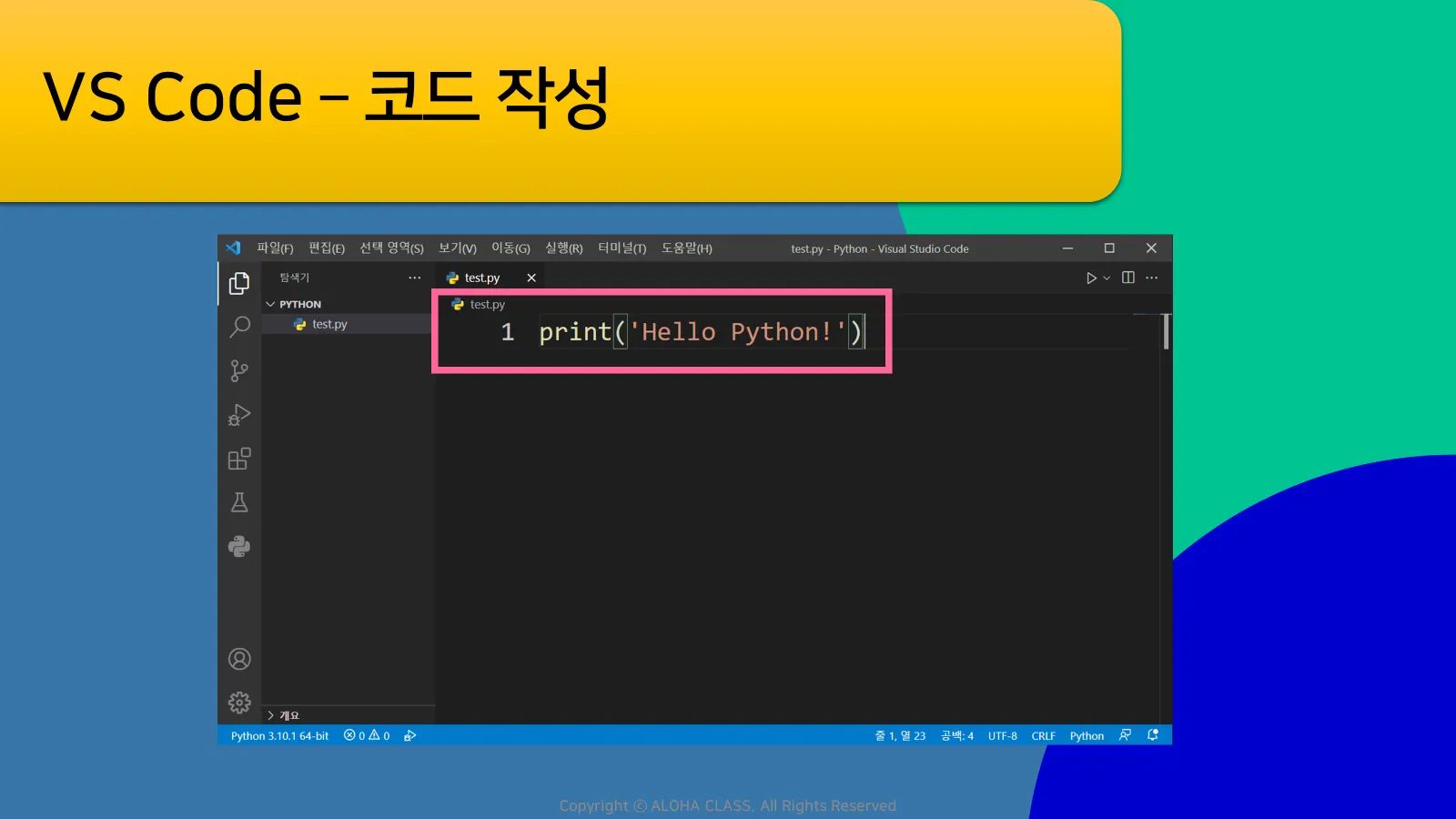The image size is (1456, 819).
Task: Open the Manage gear icon
Action: coord(239,703)
